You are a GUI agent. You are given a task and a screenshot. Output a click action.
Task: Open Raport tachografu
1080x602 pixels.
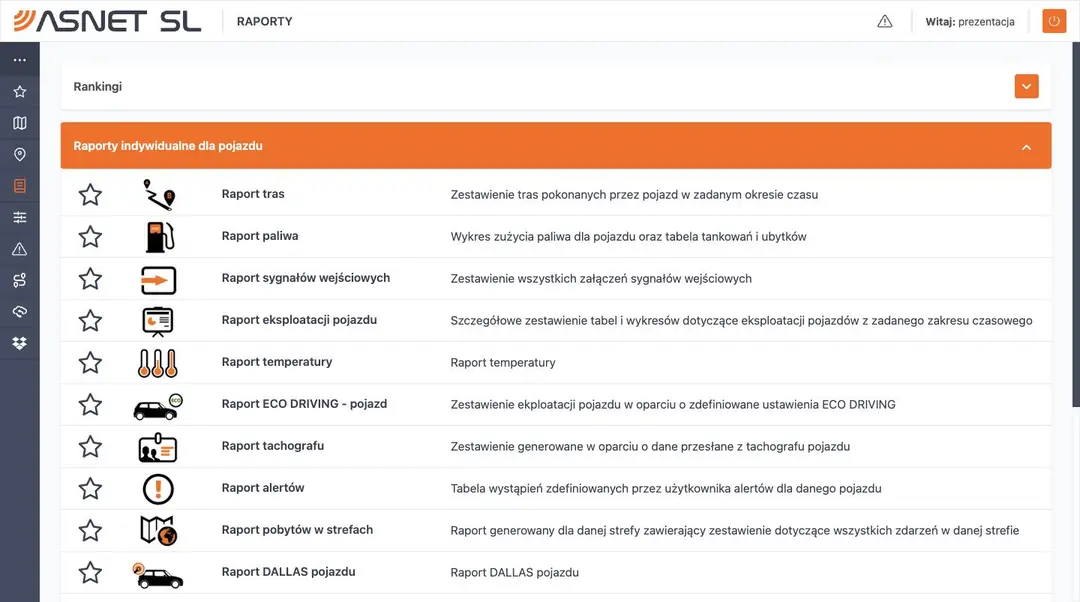coord(273,446)
